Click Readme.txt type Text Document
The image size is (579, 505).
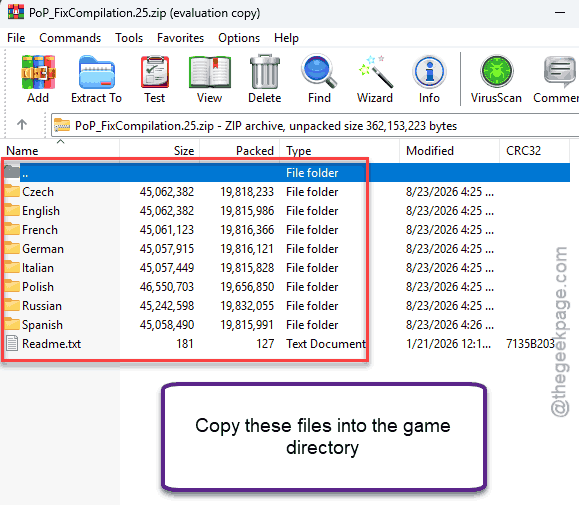coord(326,344)
